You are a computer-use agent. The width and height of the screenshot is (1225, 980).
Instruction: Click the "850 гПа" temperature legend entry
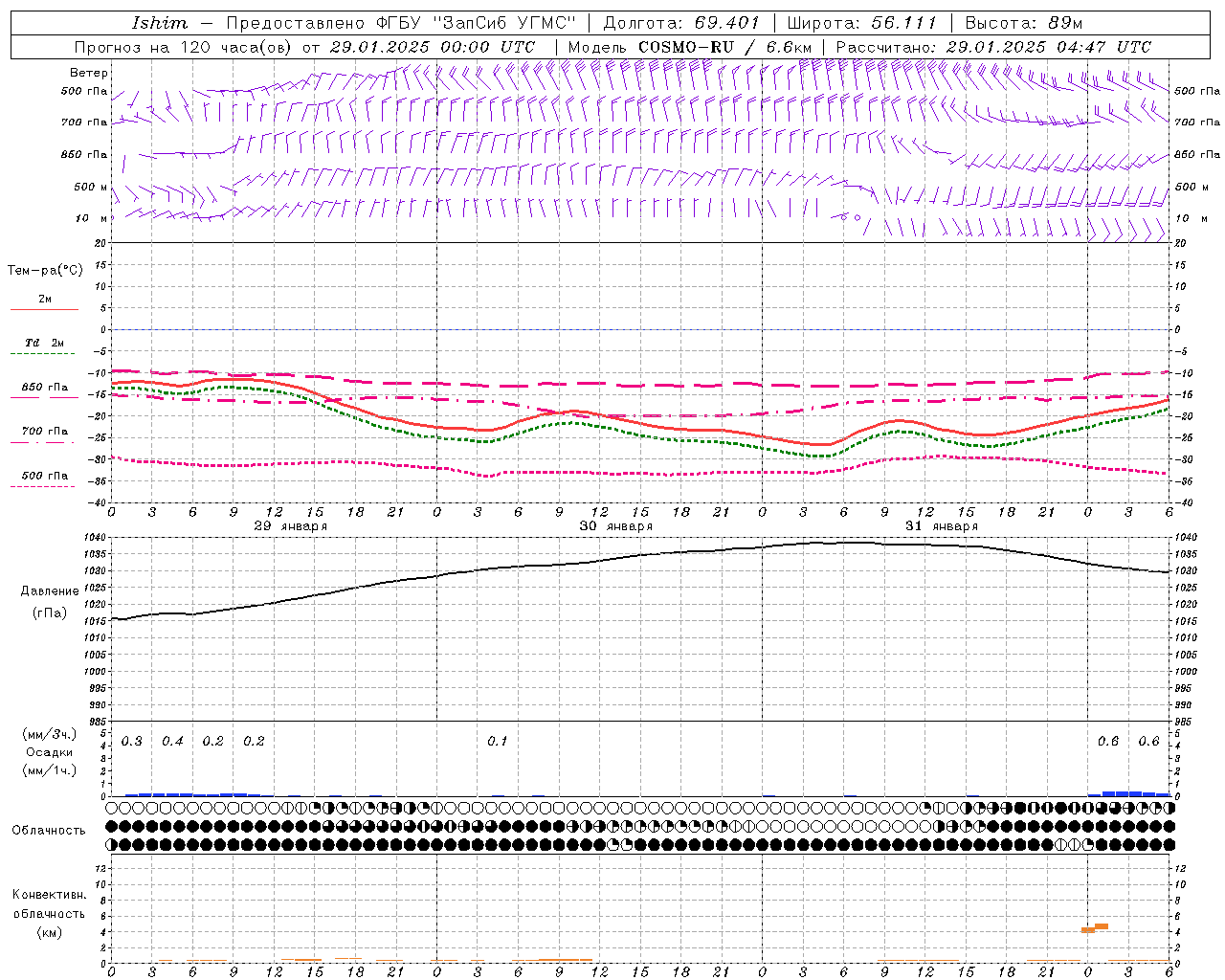(x=44, y=388)
